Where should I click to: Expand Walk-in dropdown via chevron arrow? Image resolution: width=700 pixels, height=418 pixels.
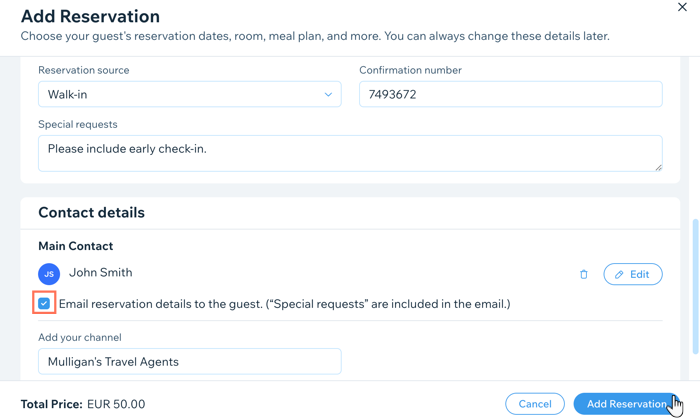click(328, 95)
